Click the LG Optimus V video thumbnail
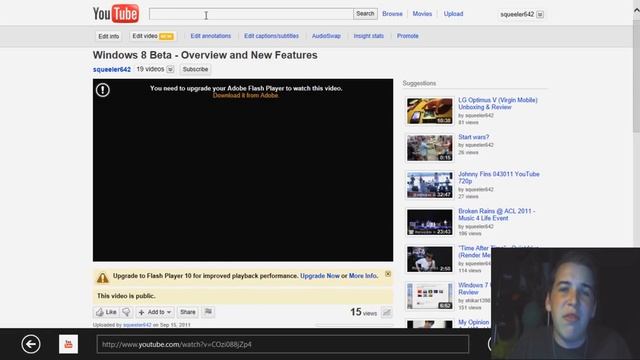This screenshot has height=360, width=640. 429,111
